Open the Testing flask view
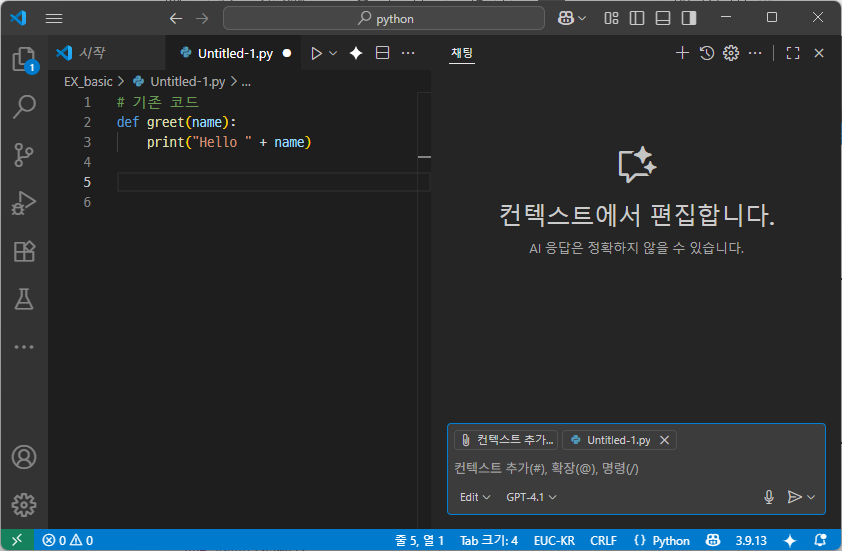 [24, 299]
